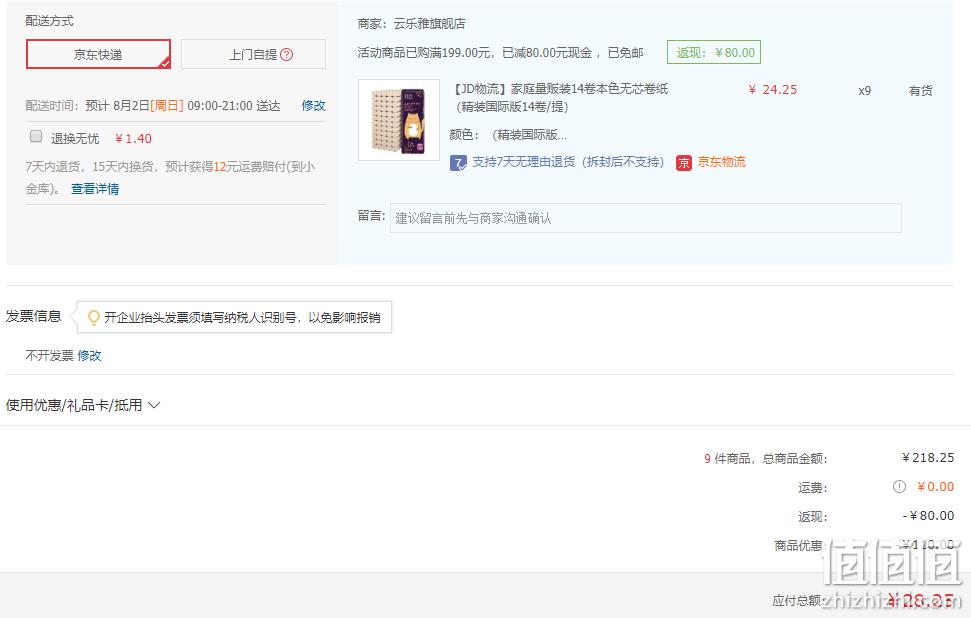The height and width of the screenshot is (618, 971).
Task: Open the 家庭量贩装14卷本色无芯卷纸 product title
Action: 560,98
